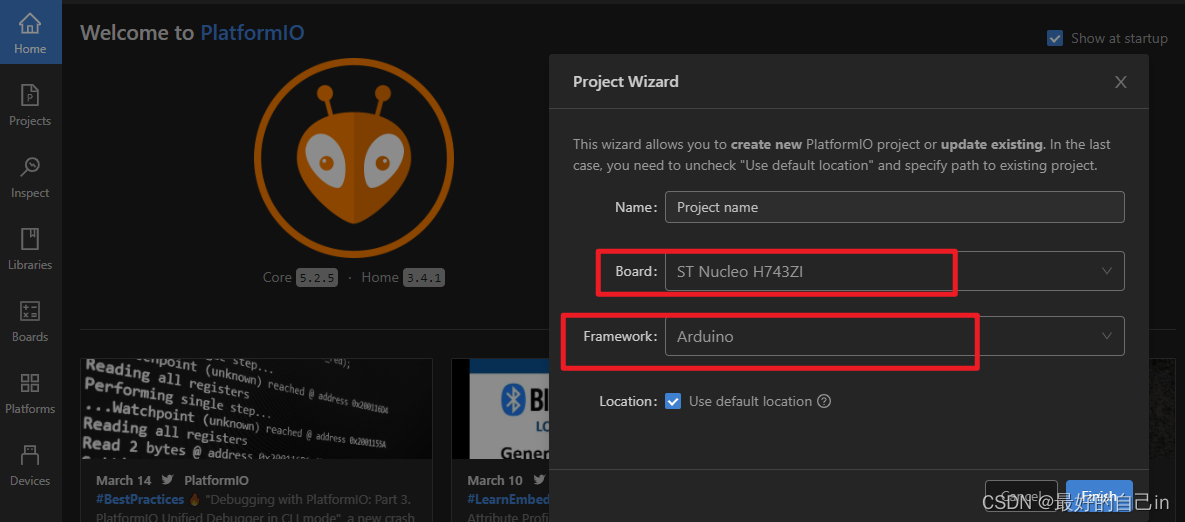Image resolution: width=1185 pixels, height=522 pixels.
Task: Click the Project Wizard dialog title
Action: tap(626, 81)
